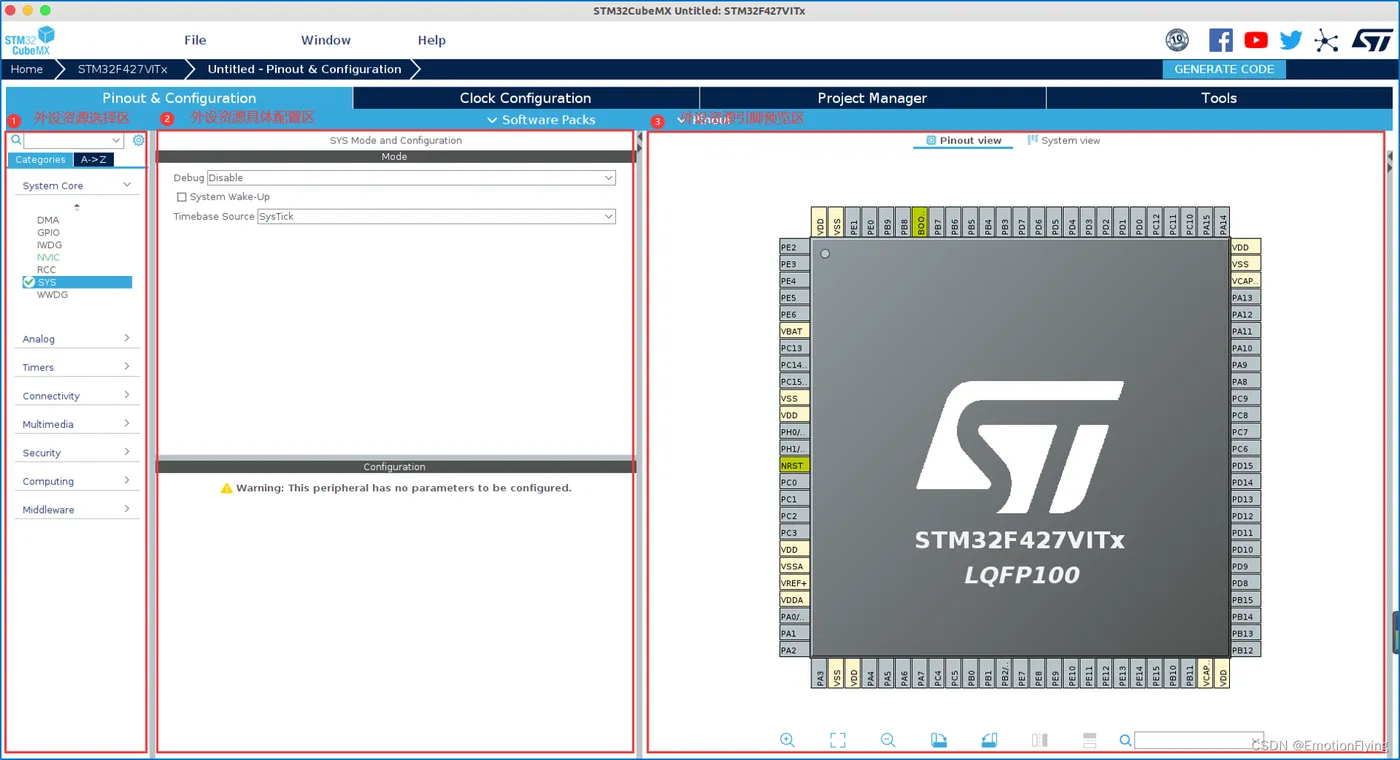1400x760 pixels.
Task: Select GPIO in System Core list
Action: (48, 233)
